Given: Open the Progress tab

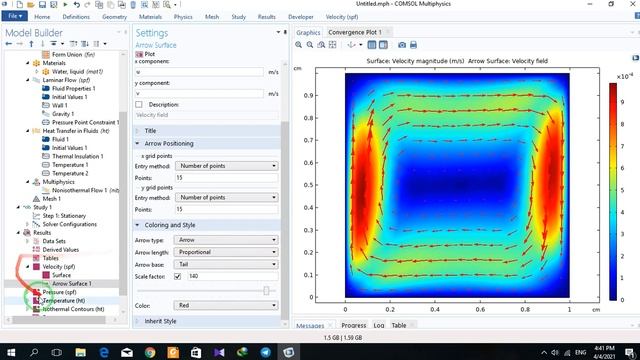Looking at the screenshot, I should [x=353, y=325].
